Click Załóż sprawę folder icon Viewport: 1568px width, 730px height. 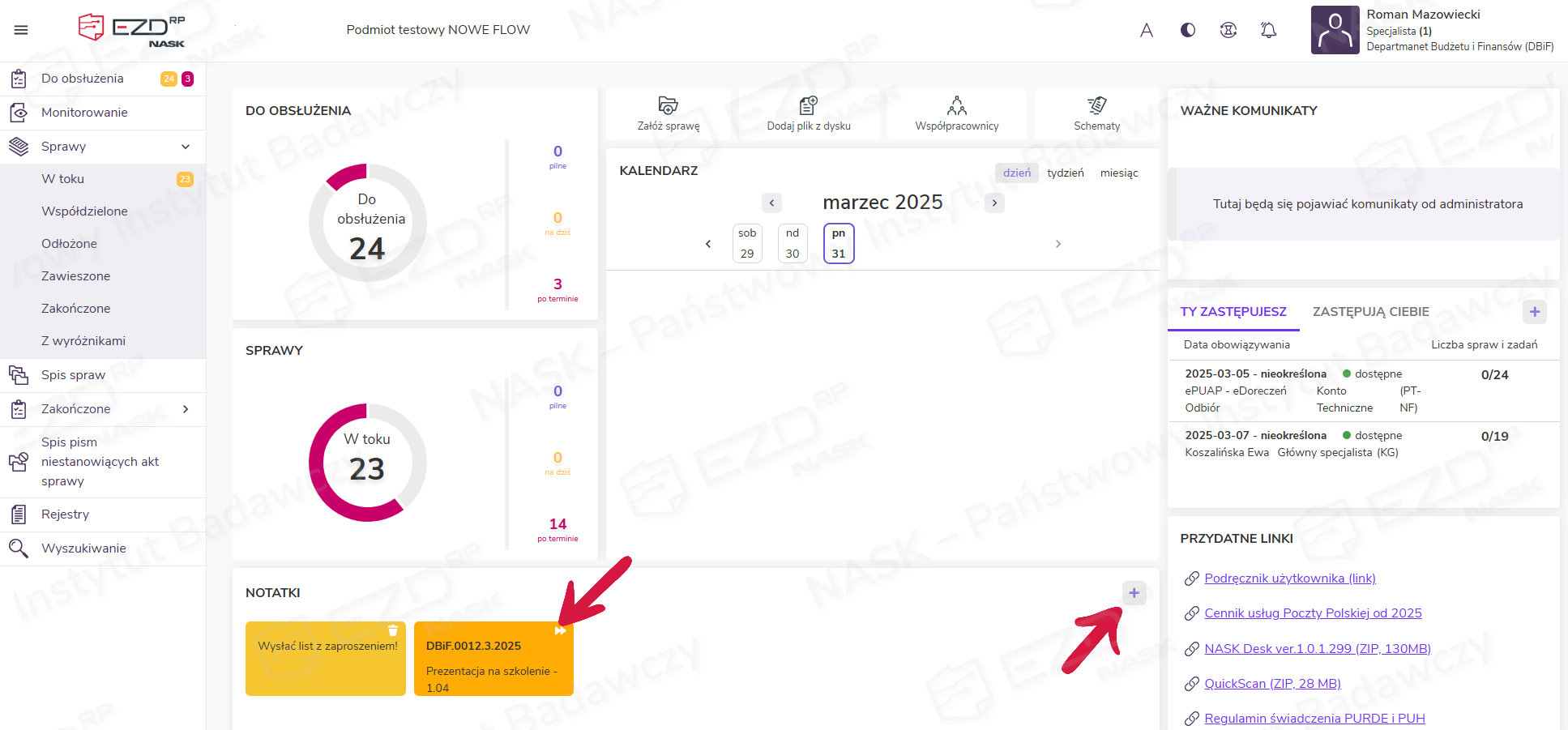point(668,105)
